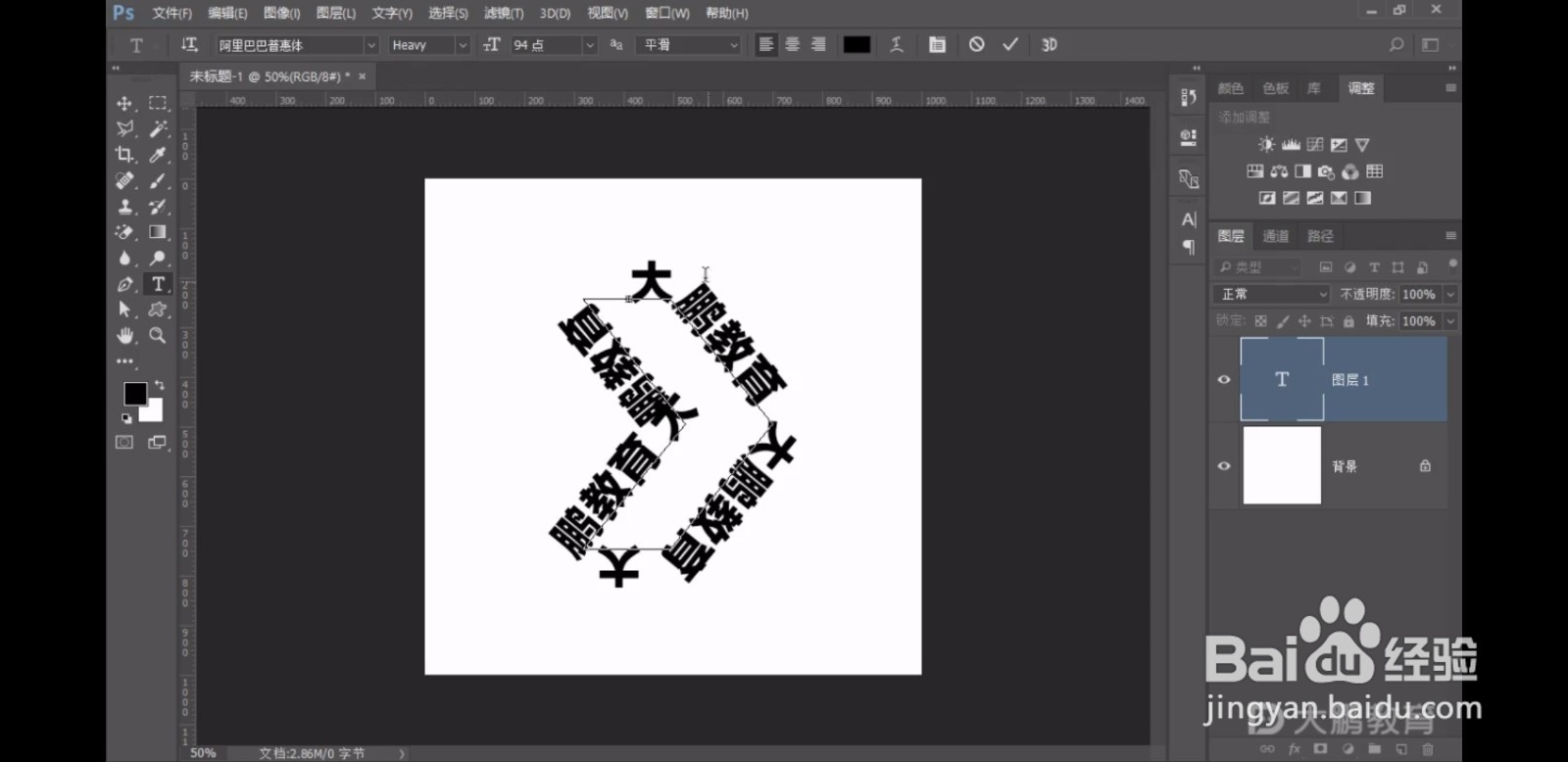The image size is (1568, 762).
Task: Open font size dropdown 94 点
Action: click(x=554, y=45)
